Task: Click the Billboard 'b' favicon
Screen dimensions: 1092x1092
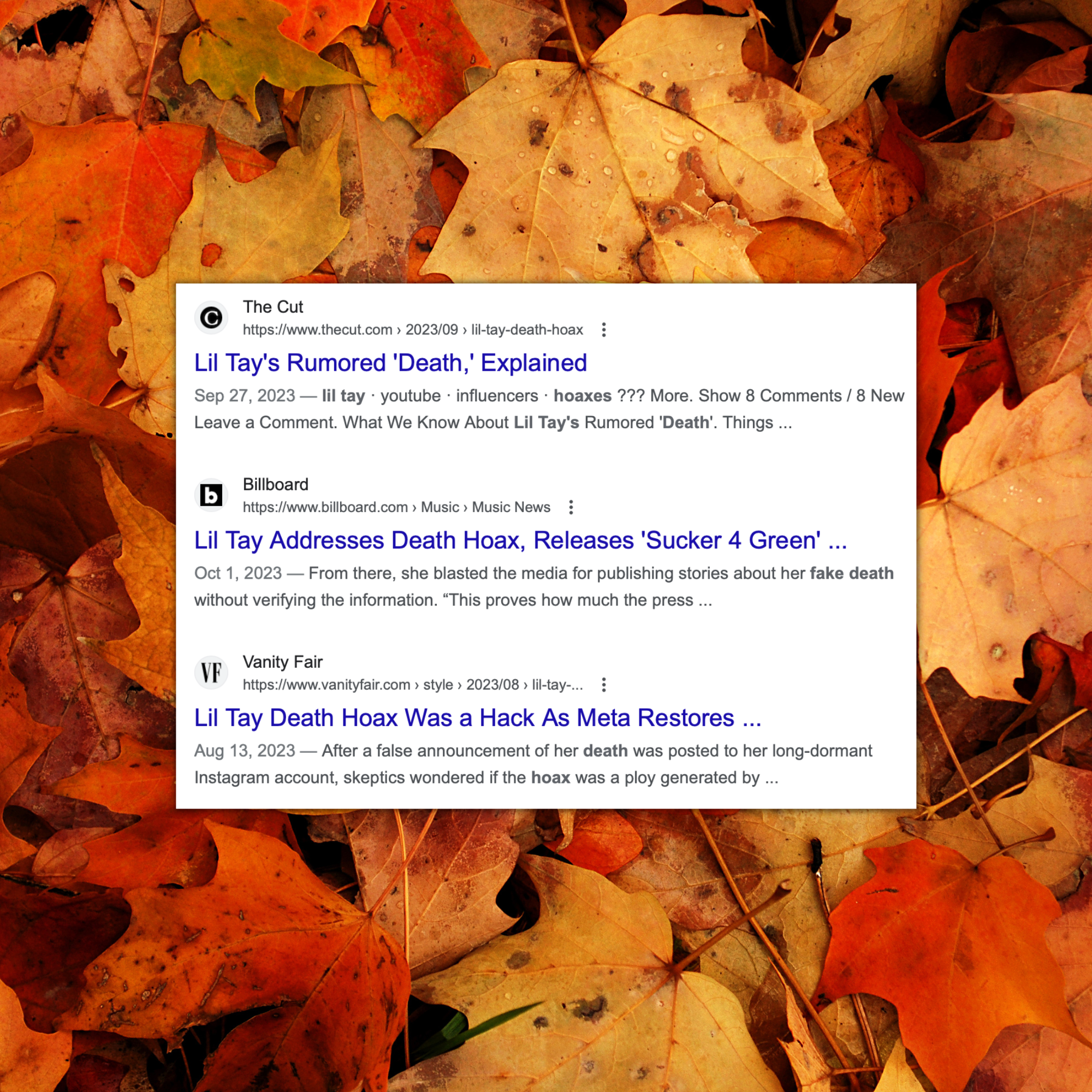Action: click(x=211, y=495)
